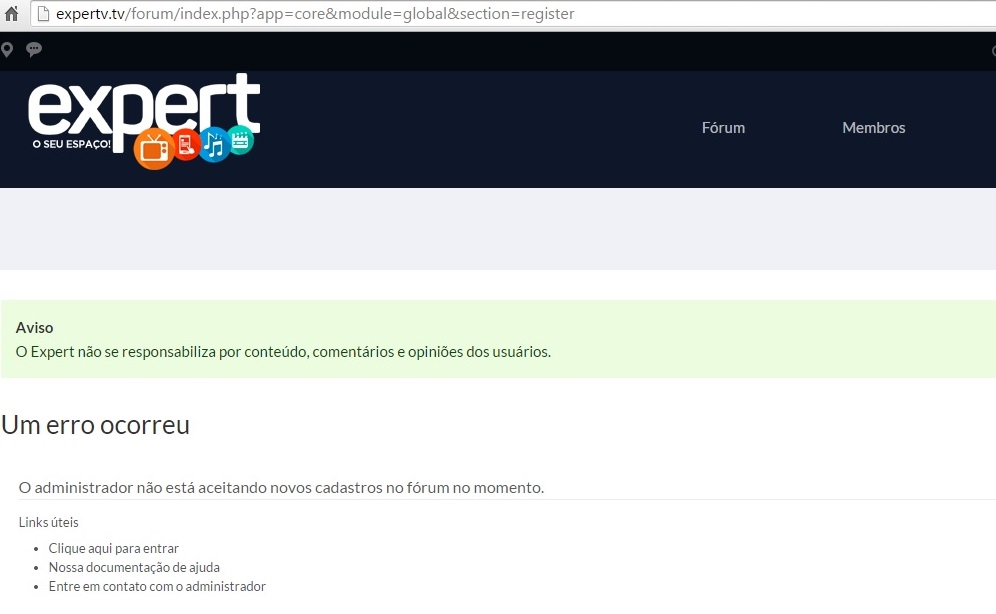Click 'Entre em contato com o administrador'
This screenshot has width=996, height=614.
(157, 586)
